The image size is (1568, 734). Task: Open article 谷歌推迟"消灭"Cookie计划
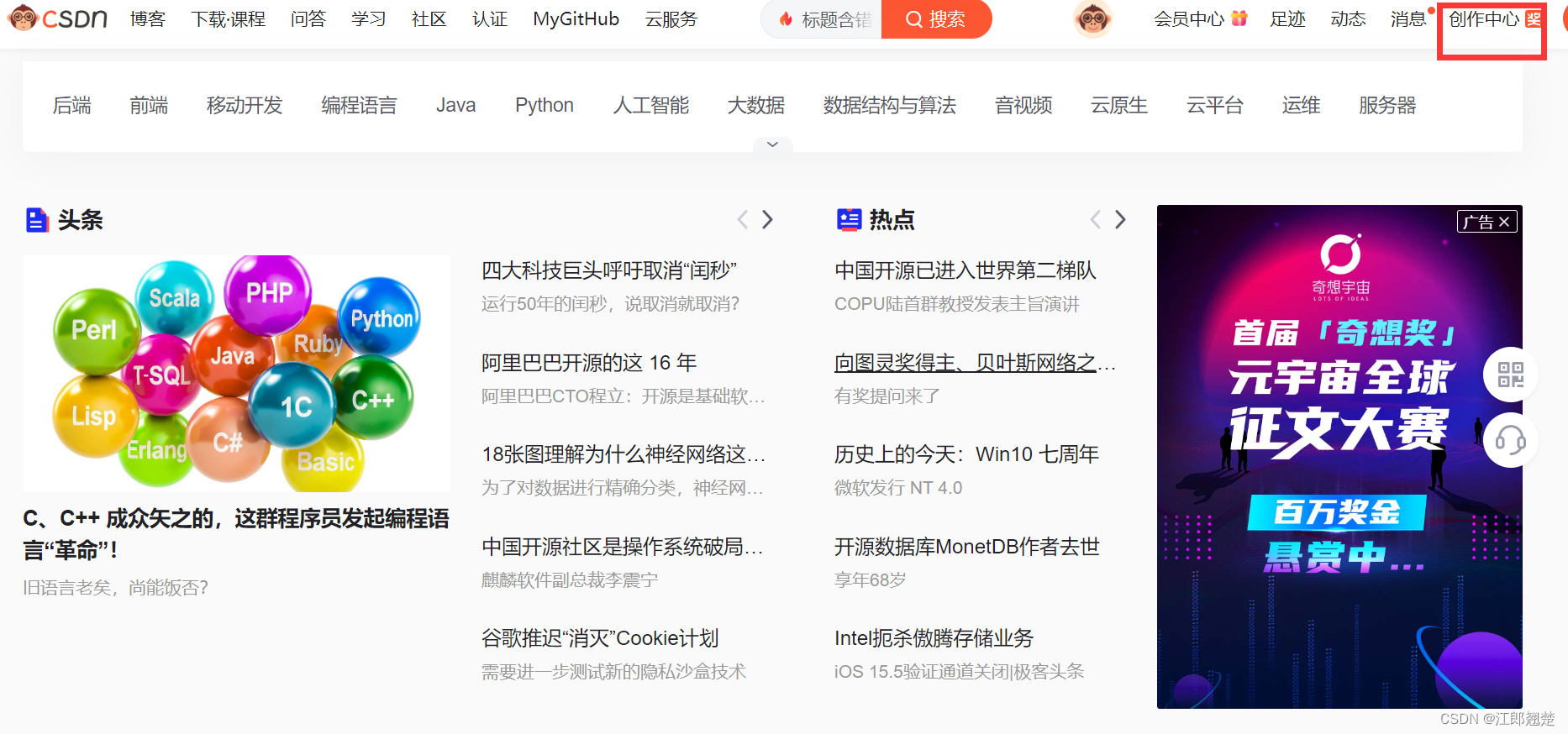click(x=600, y=638)
